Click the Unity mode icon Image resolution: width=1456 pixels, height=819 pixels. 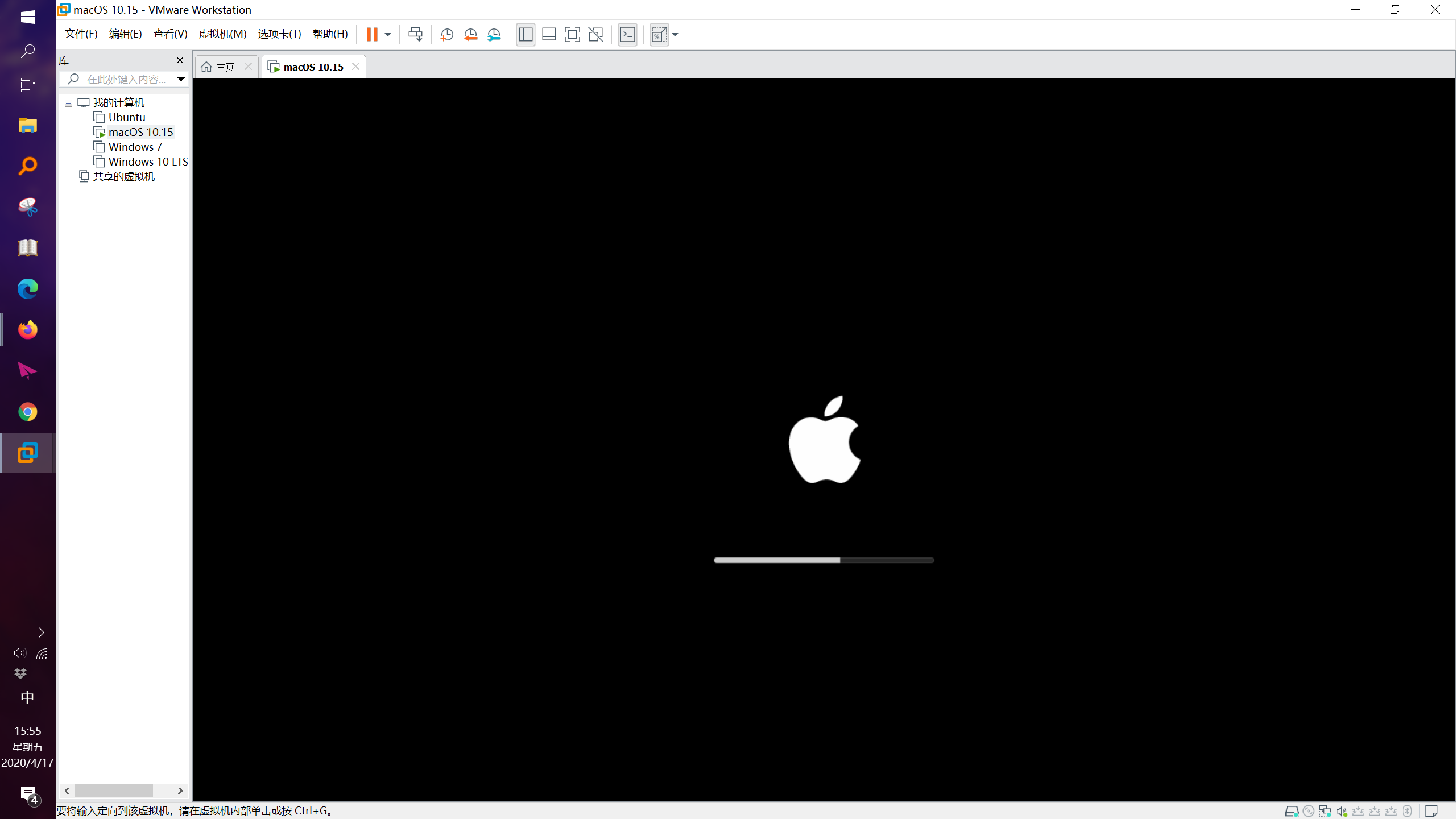(x=595, y=35)
